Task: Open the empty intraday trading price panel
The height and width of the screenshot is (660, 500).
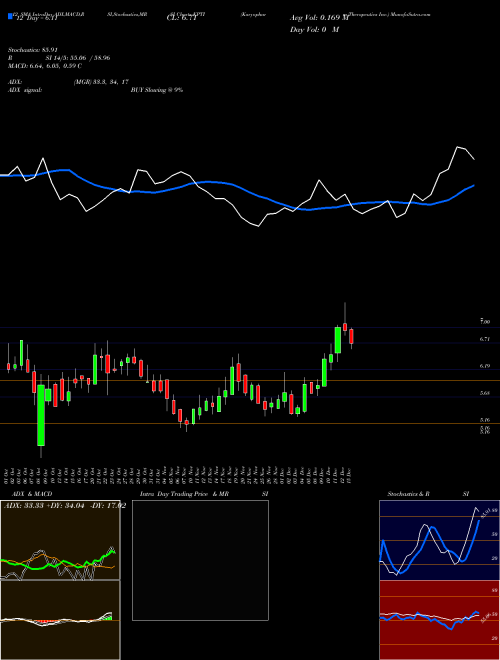Action: click(x=200, y=560)
